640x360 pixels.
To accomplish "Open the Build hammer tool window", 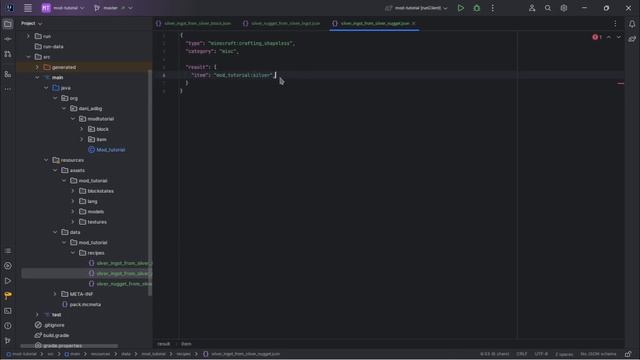I will click(x=8, y=296).
